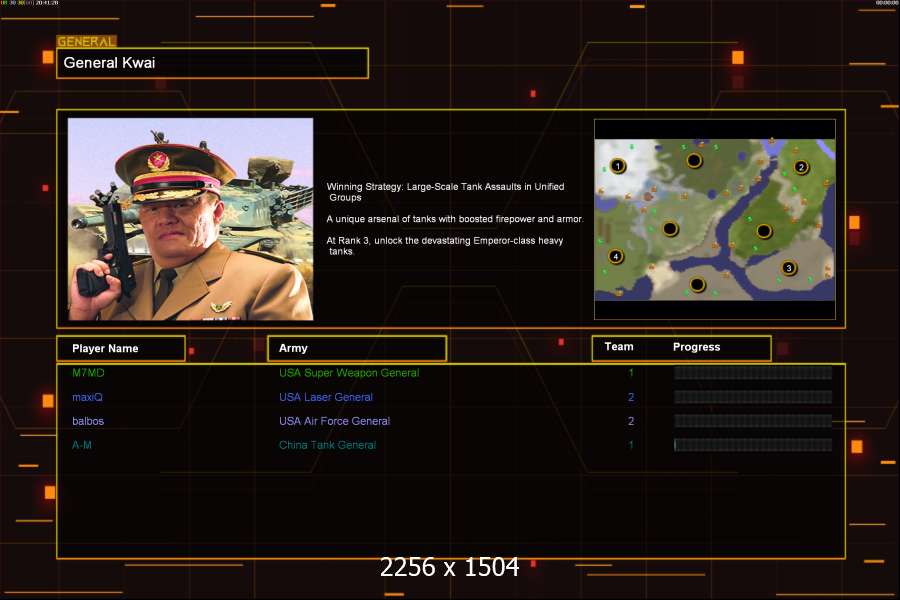Viewport: 900px width, 600px height.
Task: Click the Progress column header
Action: (696, 347)
